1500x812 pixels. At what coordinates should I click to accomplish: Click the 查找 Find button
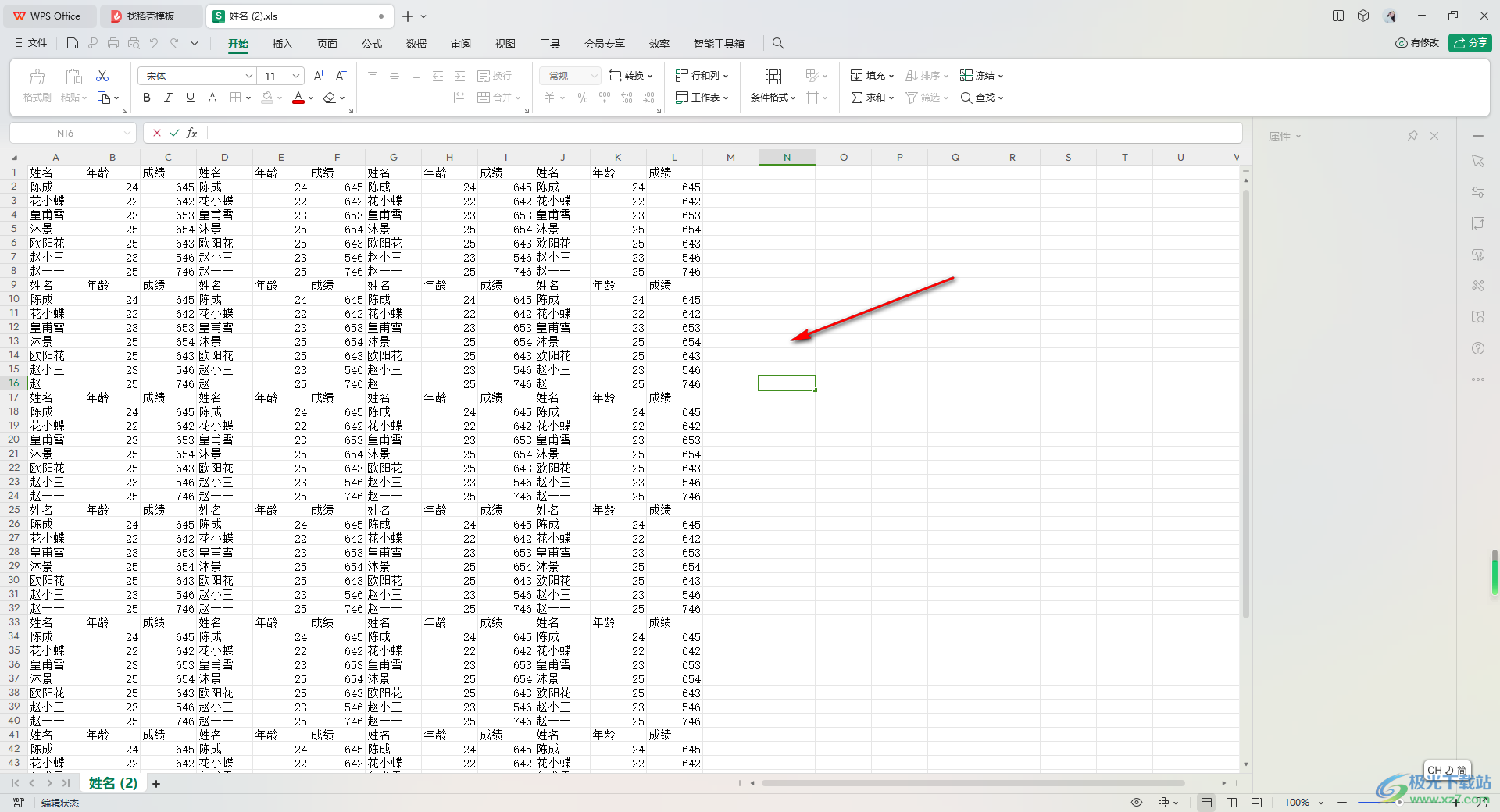[x=981, y=98]
